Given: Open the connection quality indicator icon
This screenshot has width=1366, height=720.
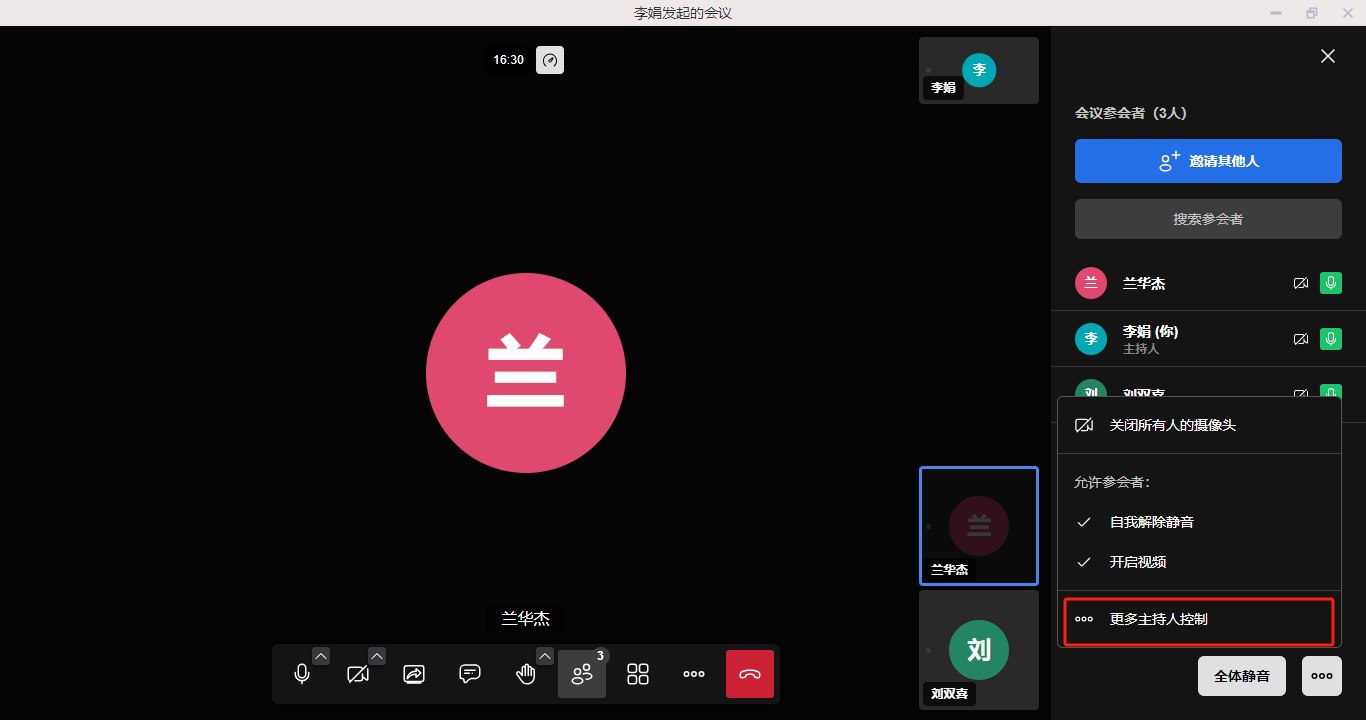Looking at the screenshot, I should tap(550, 60).
